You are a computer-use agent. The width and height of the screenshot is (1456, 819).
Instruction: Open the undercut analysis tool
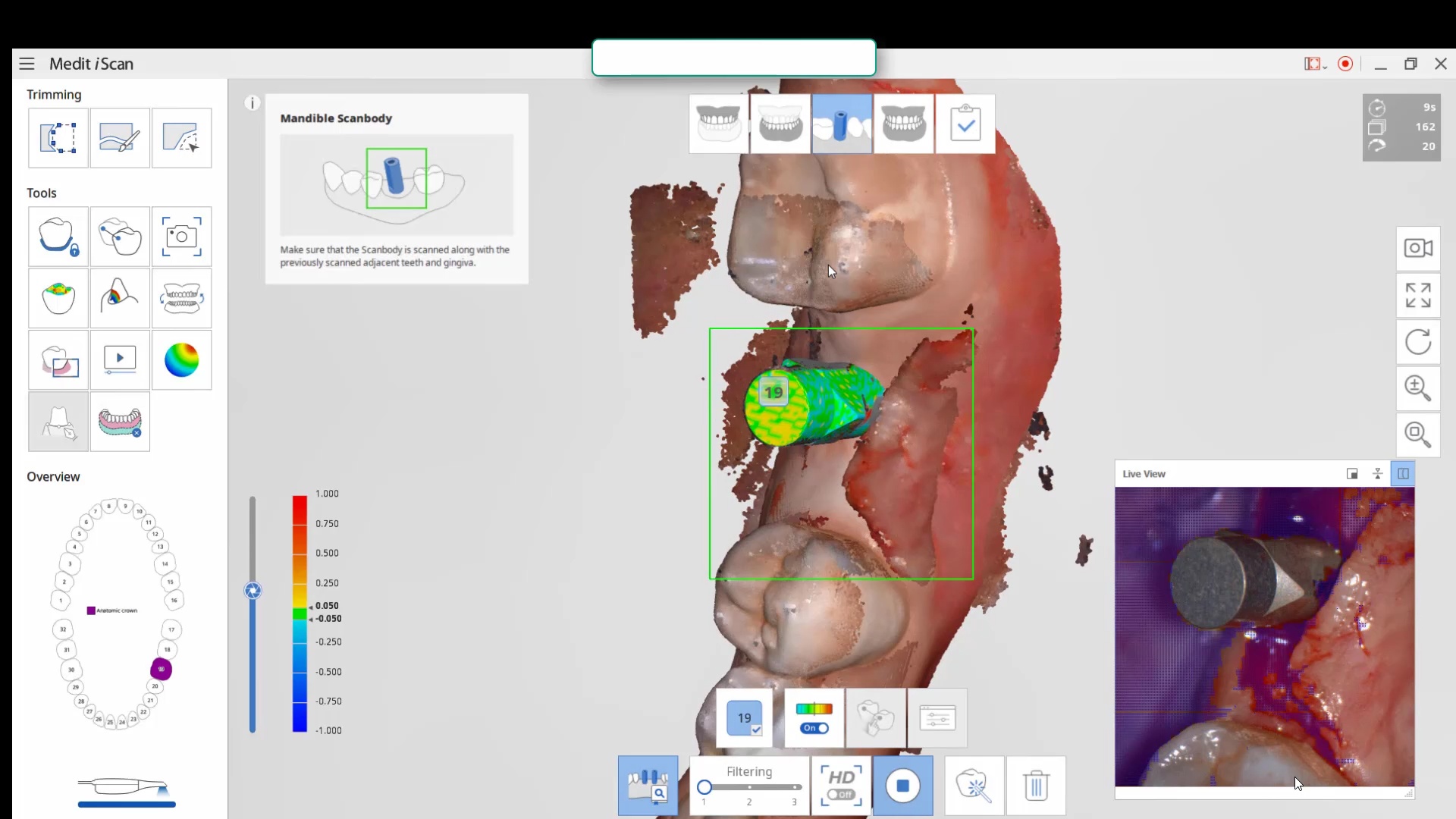(120, 298)
